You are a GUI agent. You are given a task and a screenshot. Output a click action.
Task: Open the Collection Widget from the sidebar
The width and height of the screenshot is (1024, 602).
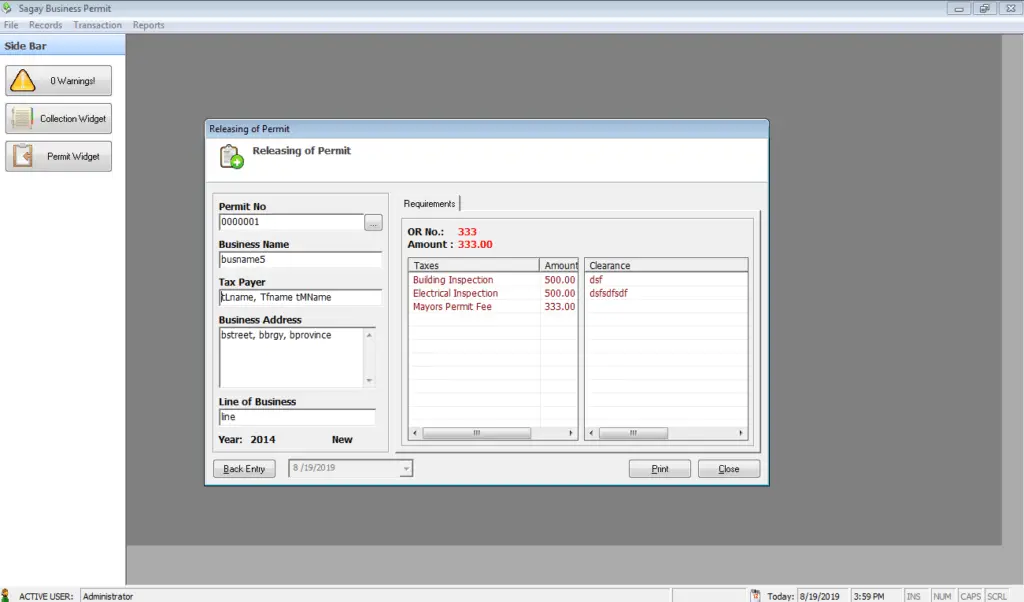click(58, 118)
